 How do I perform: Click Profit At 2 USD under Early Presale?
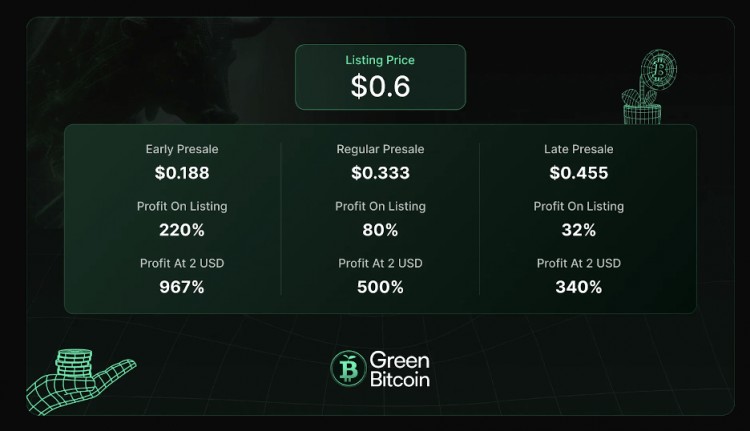point(182,263)
